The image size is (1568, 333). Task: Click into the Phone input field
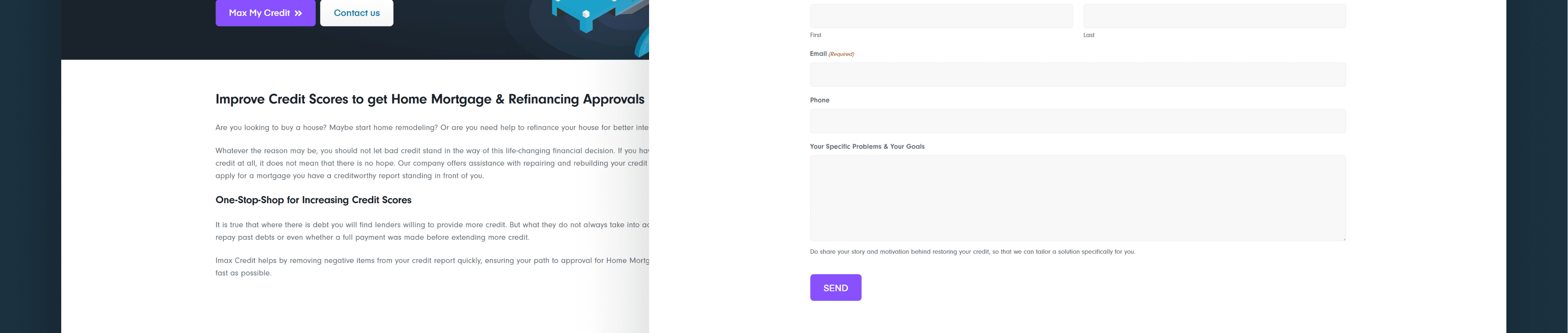(x=1077, y=121)
